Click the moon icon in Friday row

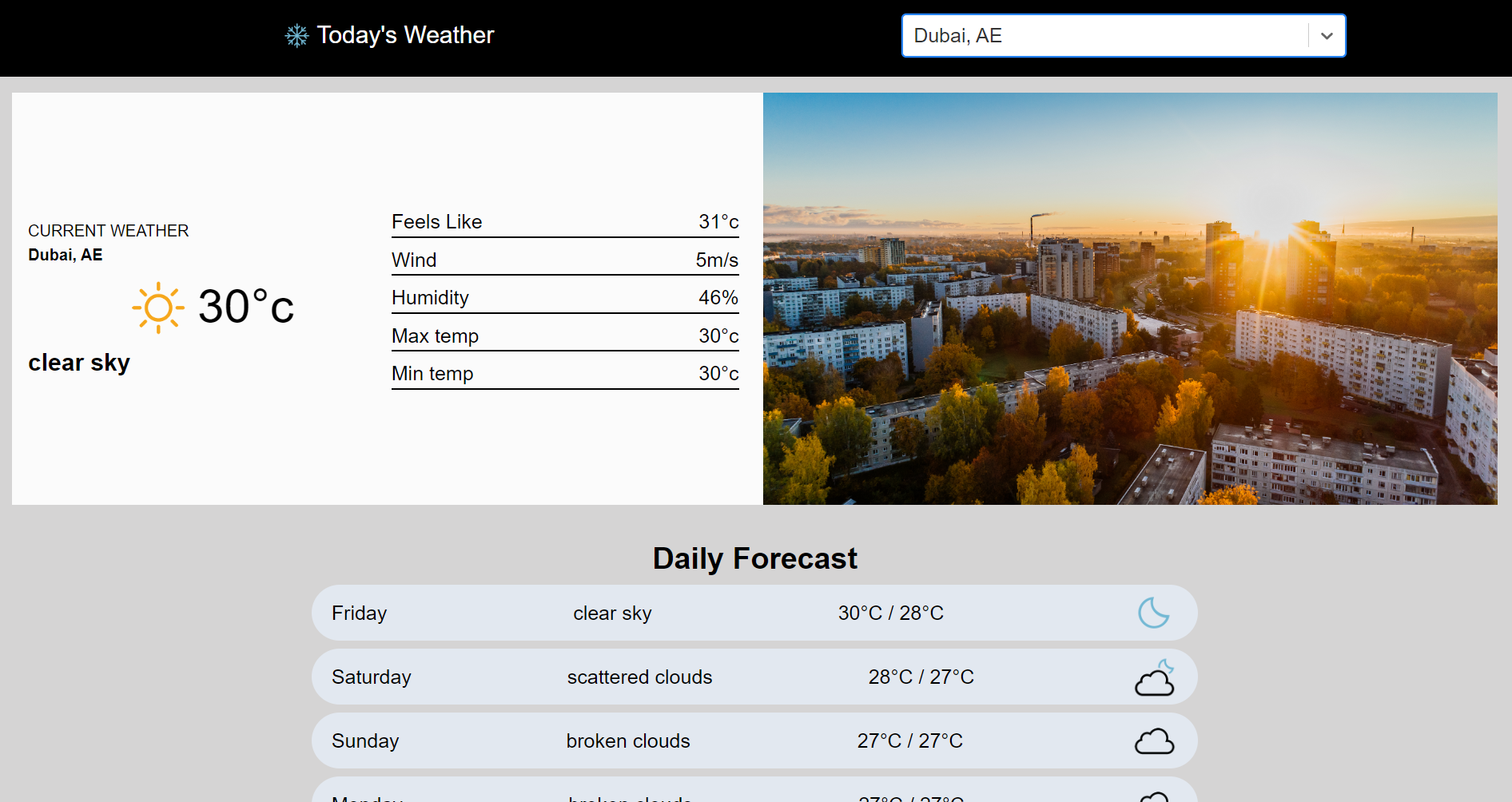pos(1153,613)
